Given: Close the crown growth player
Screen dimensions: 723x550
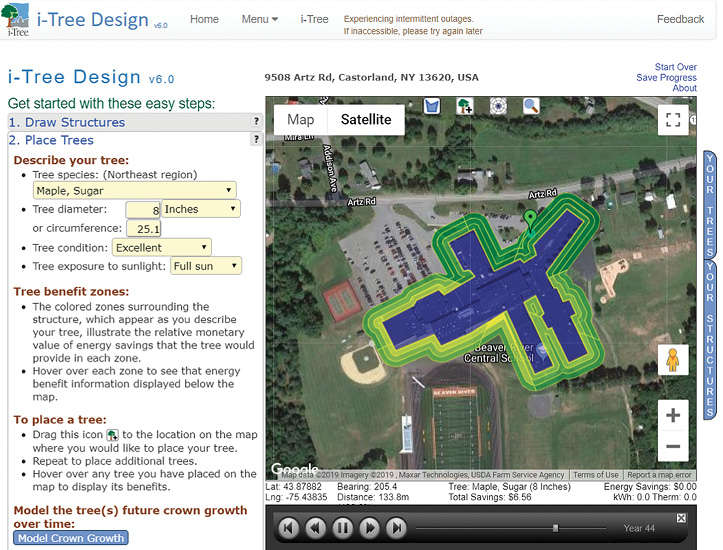Looking at the screenshot, I should pyautogui.click(x=681, y=518).
